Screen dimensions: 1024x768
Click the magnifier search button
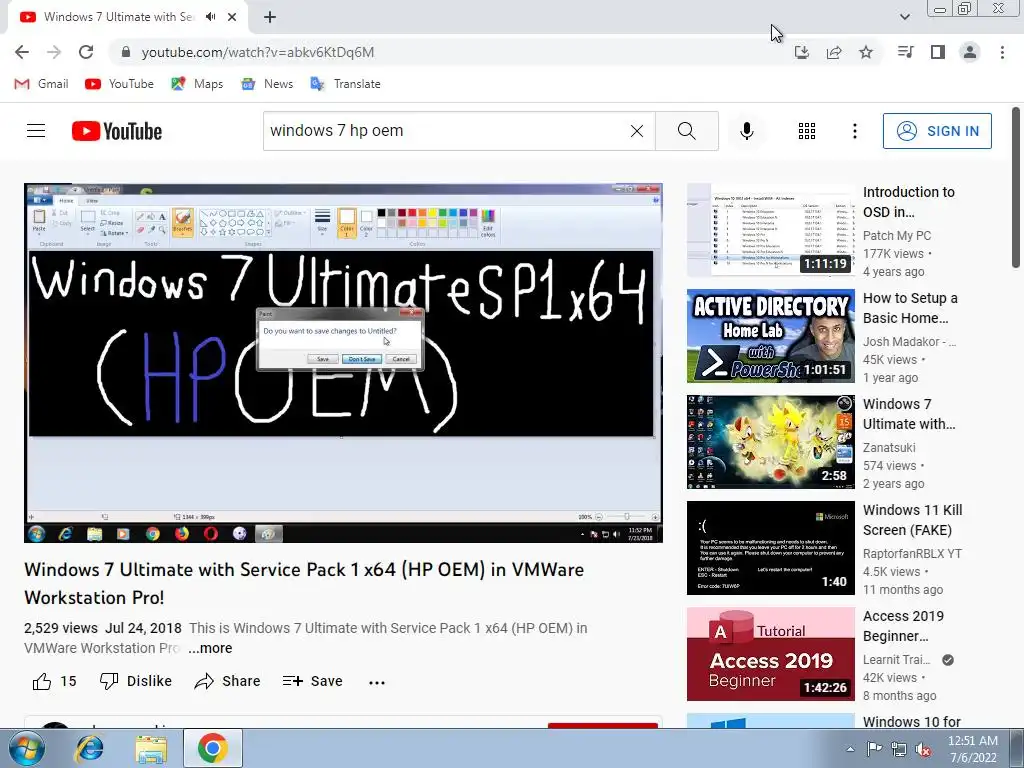tap(686, 131)
